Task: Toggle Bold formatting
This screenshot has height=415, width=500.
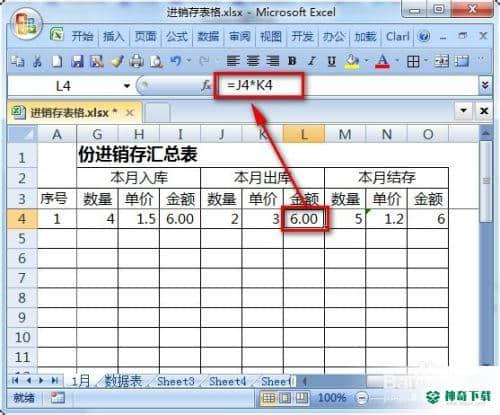Action: [292, 61]
